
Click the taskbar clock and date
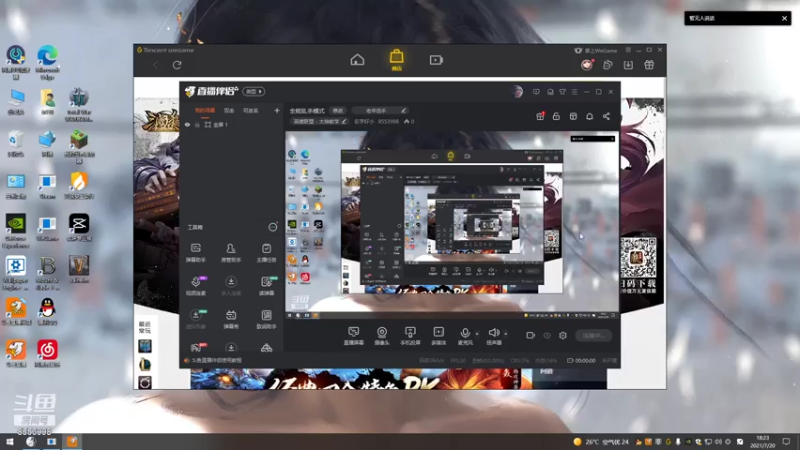762,442
